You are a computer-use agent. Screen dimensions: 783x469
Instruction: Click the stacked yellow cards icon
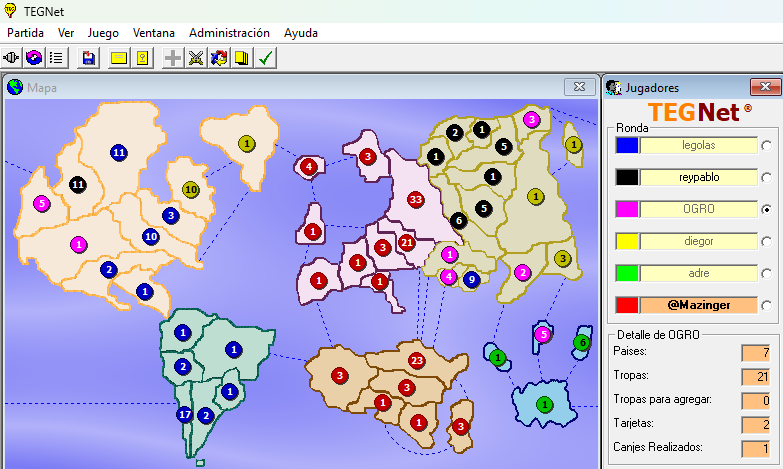point(241,58)
